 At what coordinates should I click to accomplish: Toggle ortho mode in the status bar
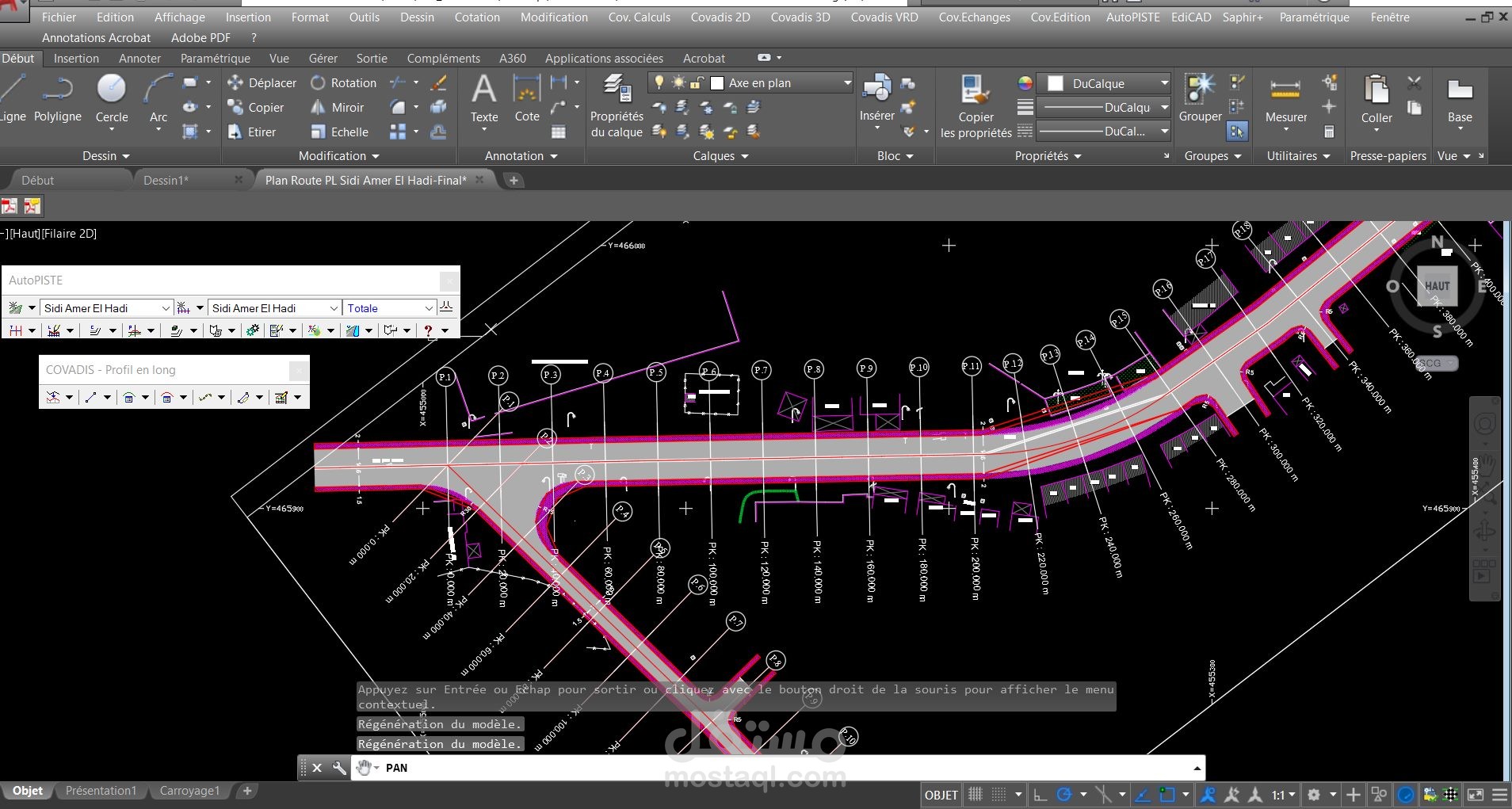coord(1040,794)
